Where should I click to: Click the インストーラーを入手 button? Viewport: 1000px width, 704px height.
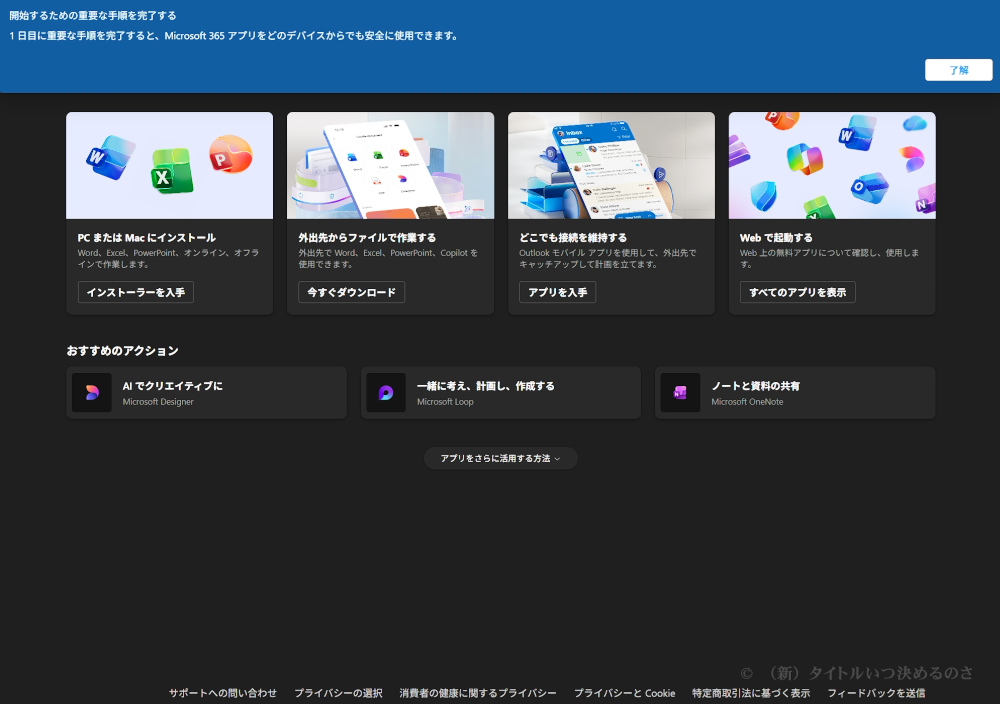[x=136, y=292]
